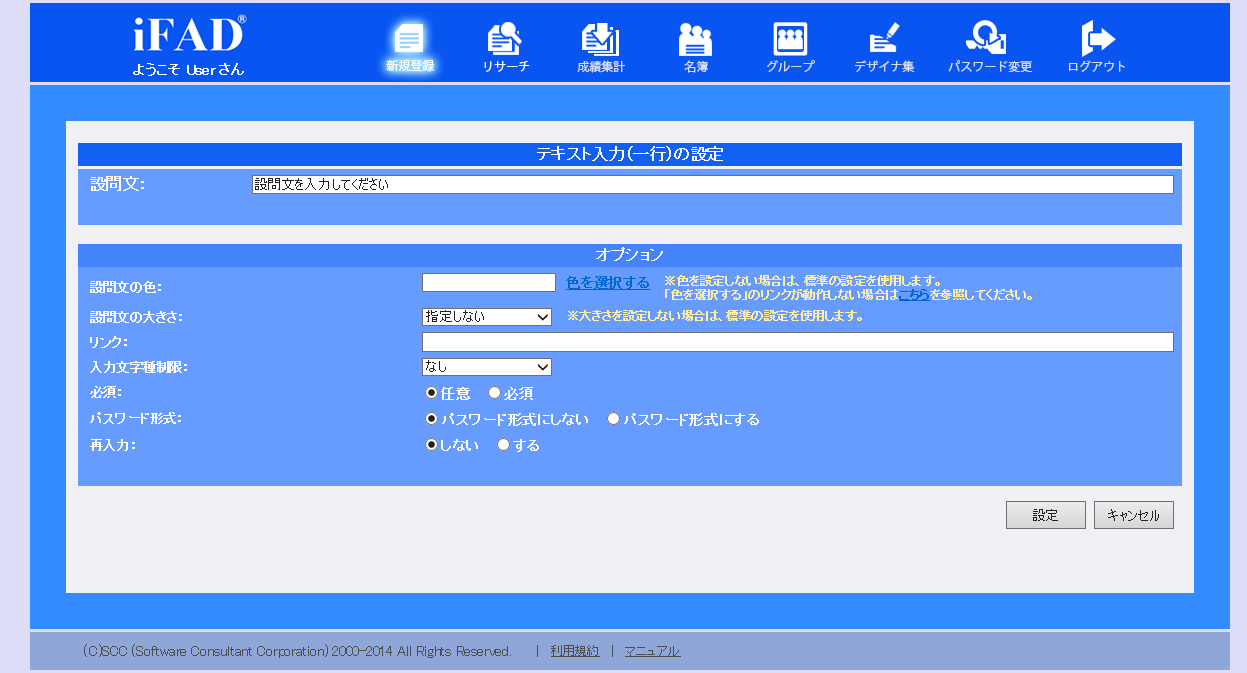Select する for 再入力

504,445
